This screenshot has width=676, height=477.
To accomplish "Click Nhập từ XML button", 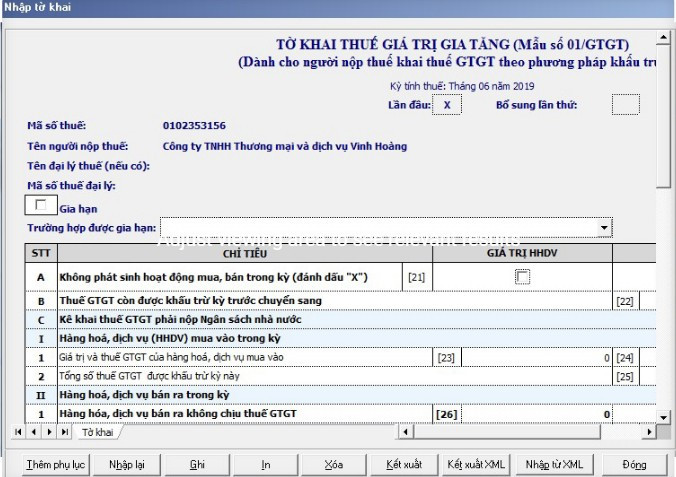I will [x=554, y=464].
